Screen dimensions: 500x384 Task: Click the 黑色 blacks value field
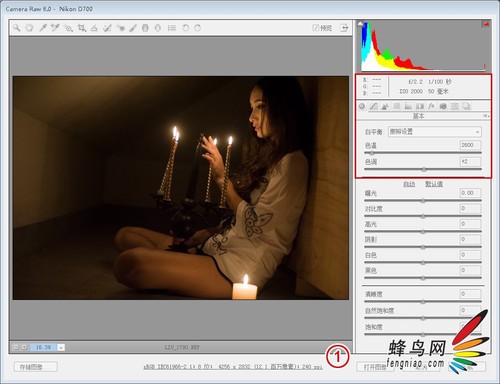[470, 270]
